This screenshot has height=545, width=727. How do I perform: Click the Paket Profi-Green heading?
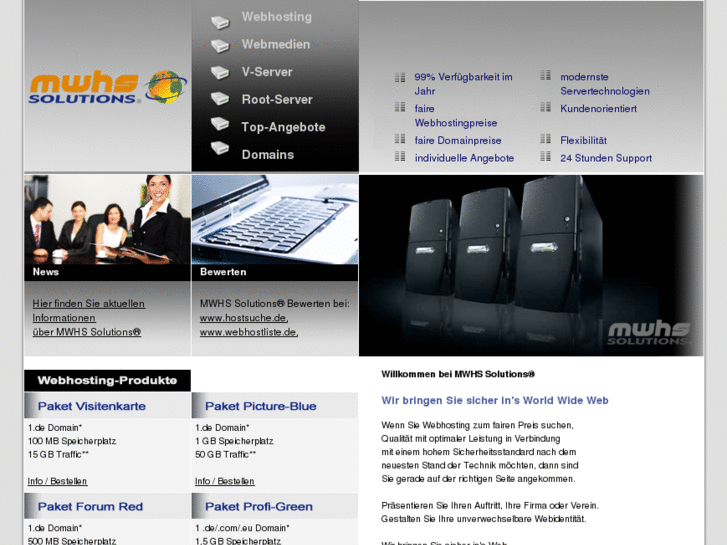click(x=259, y=507)
